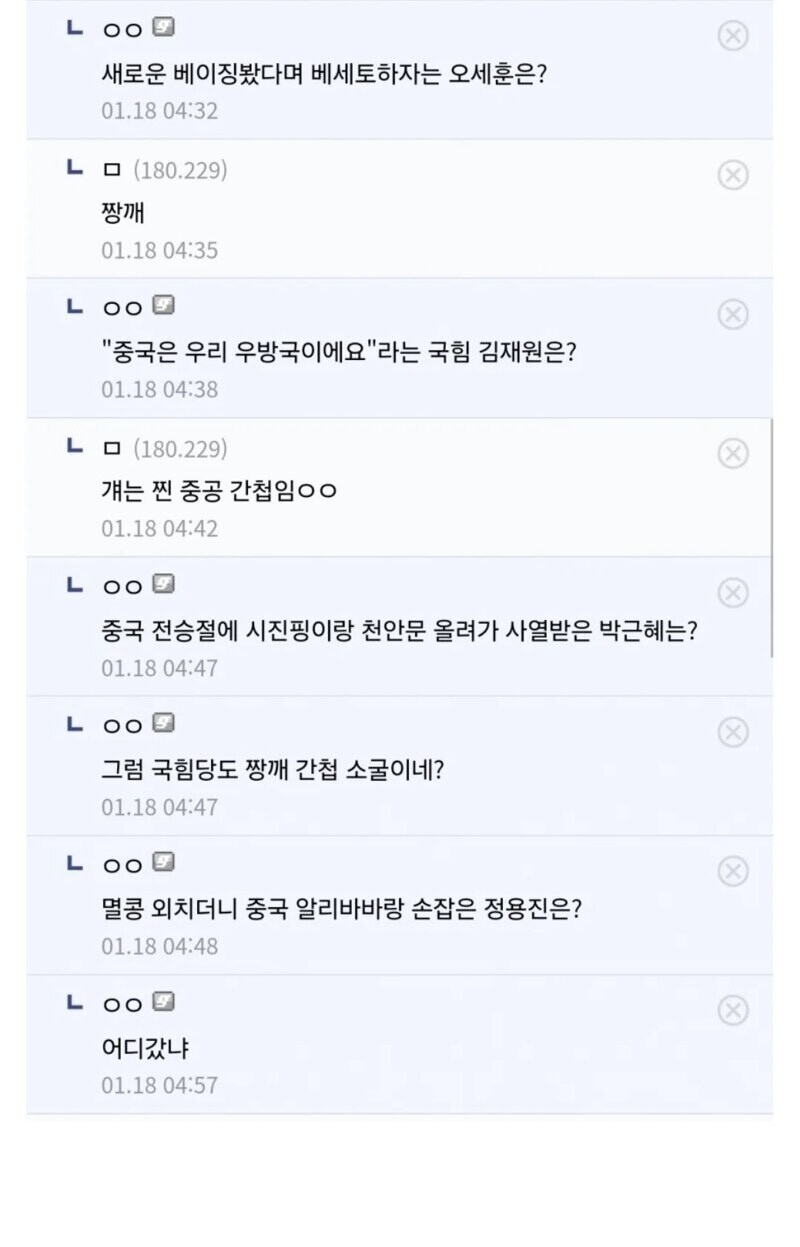Delete the 짱깨 comment with X icon
Screen dimensions: 800x1247
tap(733, 175)
